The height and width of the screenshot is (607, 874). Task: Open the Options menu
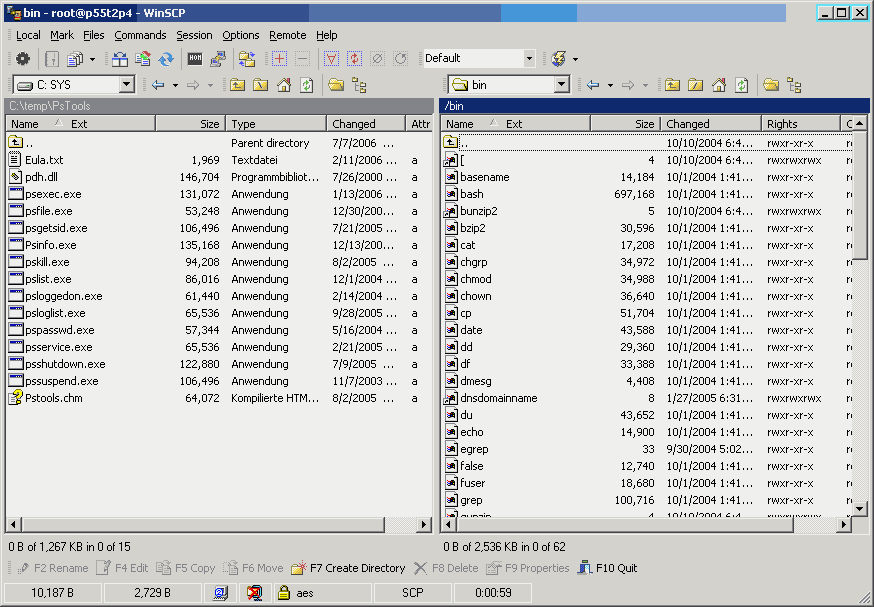241,35
